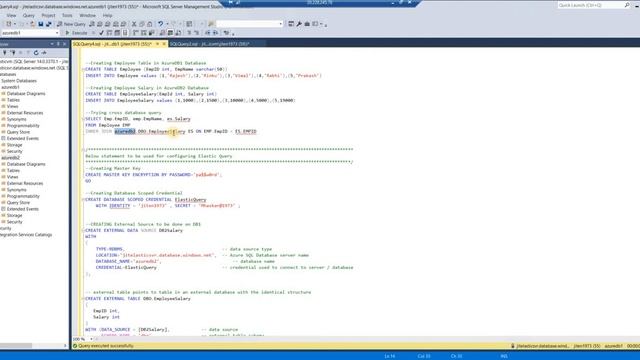Click the Cut scissors icon

click(x=134, y=24)
